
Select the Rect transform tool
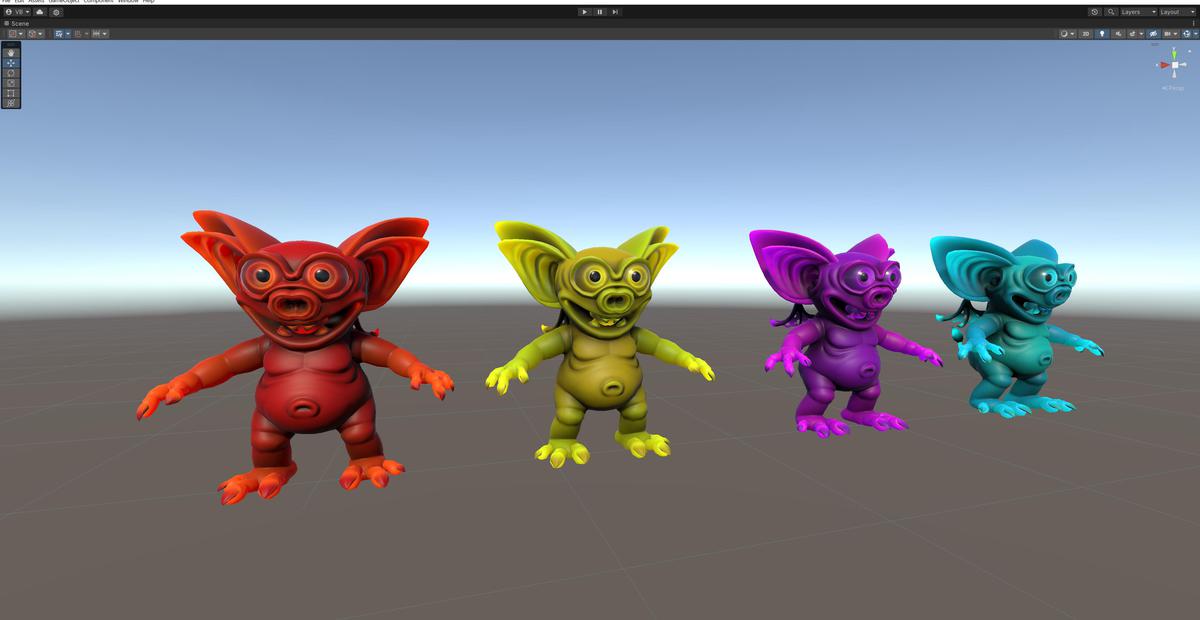[11, 93]
